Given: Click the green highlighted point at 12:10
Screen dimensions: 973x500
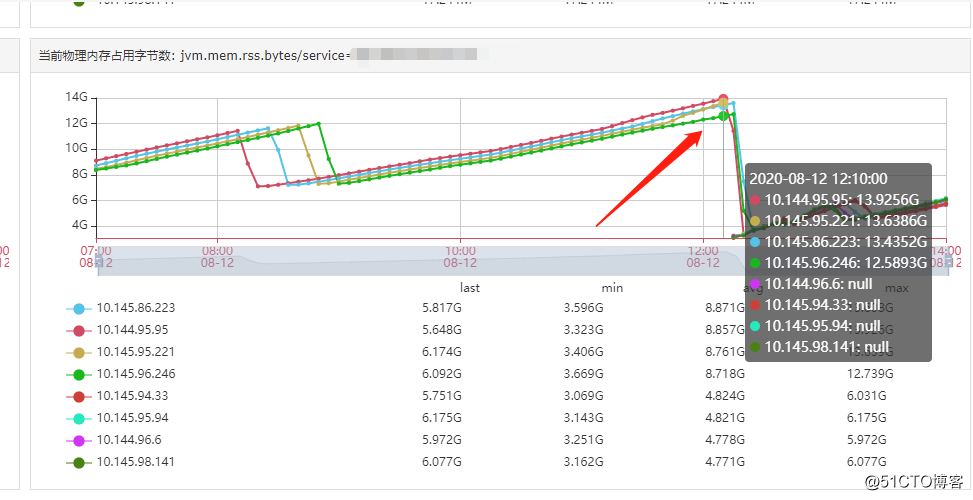Looking at the screenshot, I should point(723,116).
